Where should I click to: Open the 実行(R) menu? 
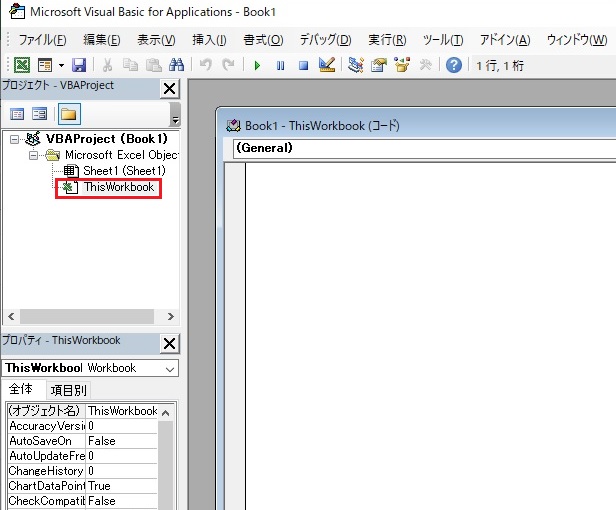pyautogui.click(x=387, y=40)
